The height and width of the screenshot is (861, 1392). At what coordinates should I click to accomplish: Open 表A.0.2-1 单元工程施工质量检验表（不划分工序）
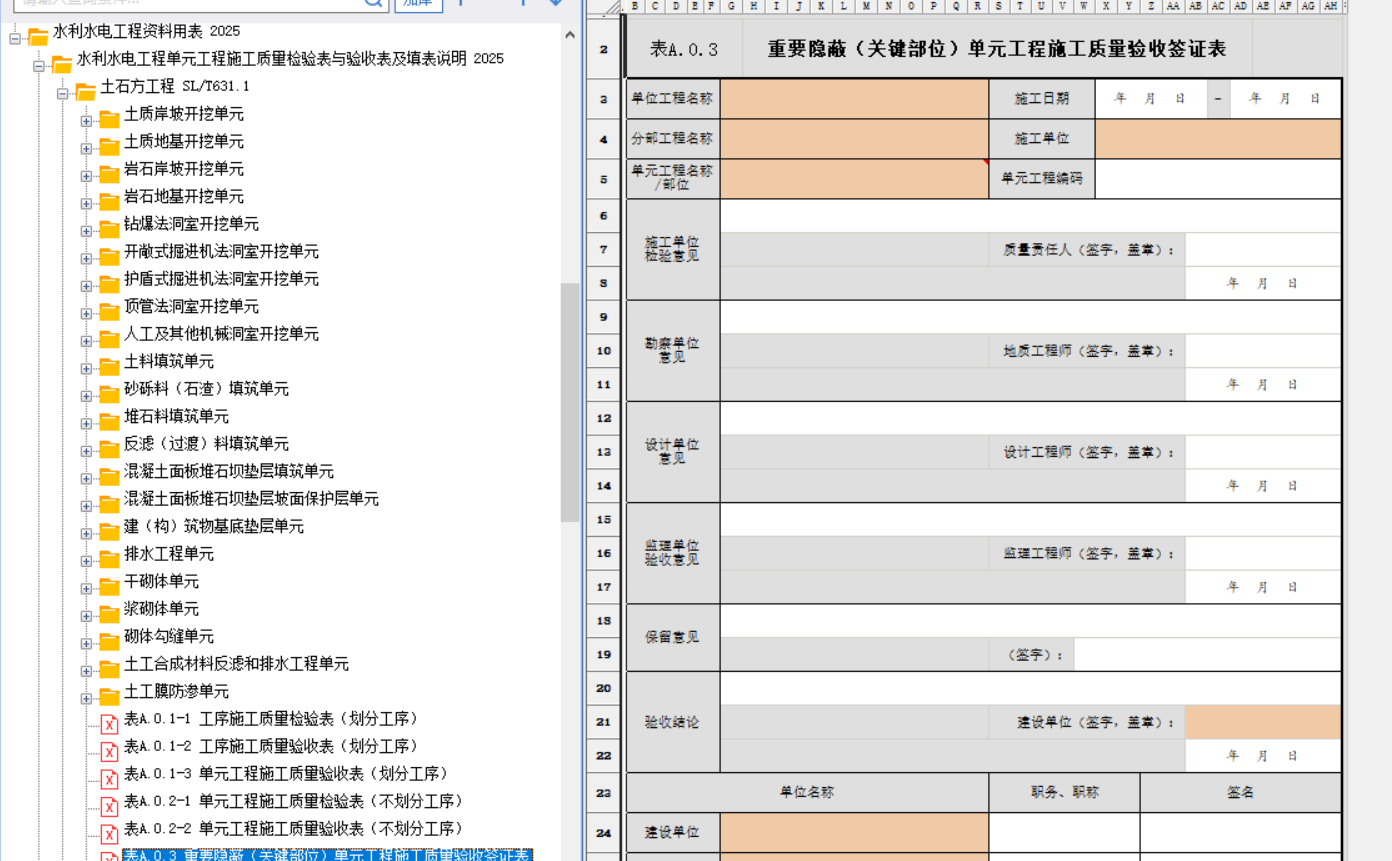click(x=293, y=801)
